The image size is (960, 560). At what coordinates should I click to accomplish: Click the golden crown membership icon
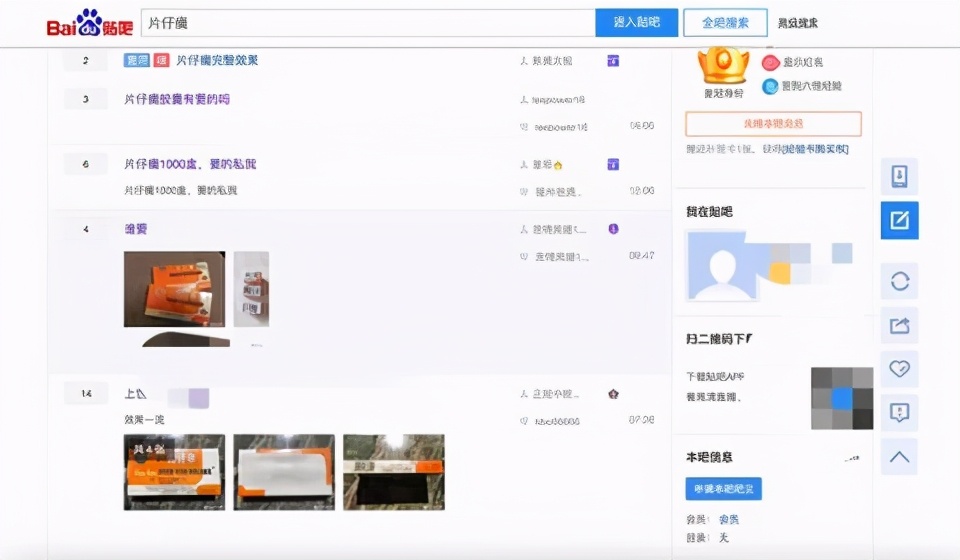point(724,66)
